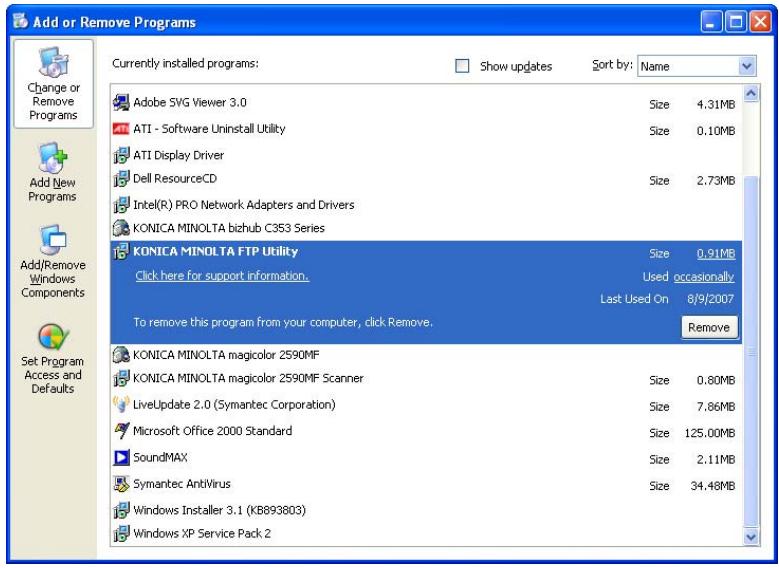Click the 8/9/2007 last used date
779x568 pixels.
pos(710,299)
